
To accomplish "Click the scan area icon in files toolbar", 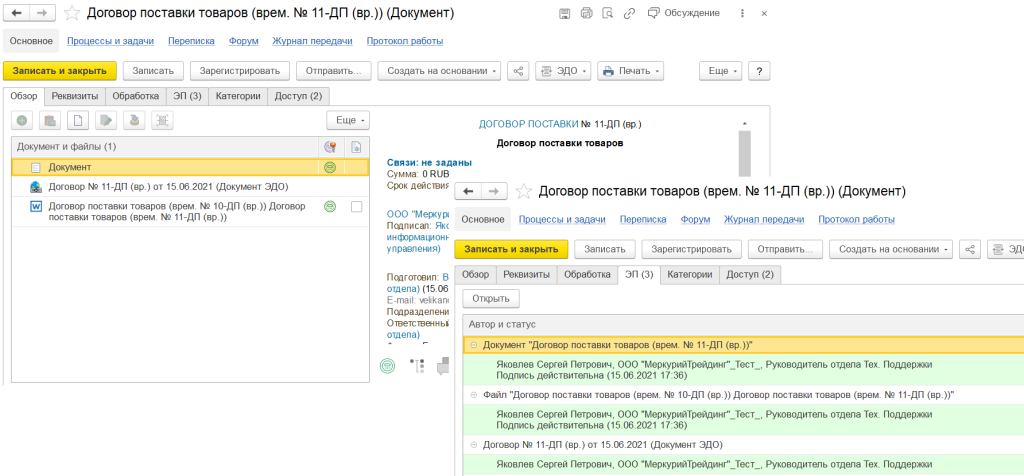I will coord(162,120).
